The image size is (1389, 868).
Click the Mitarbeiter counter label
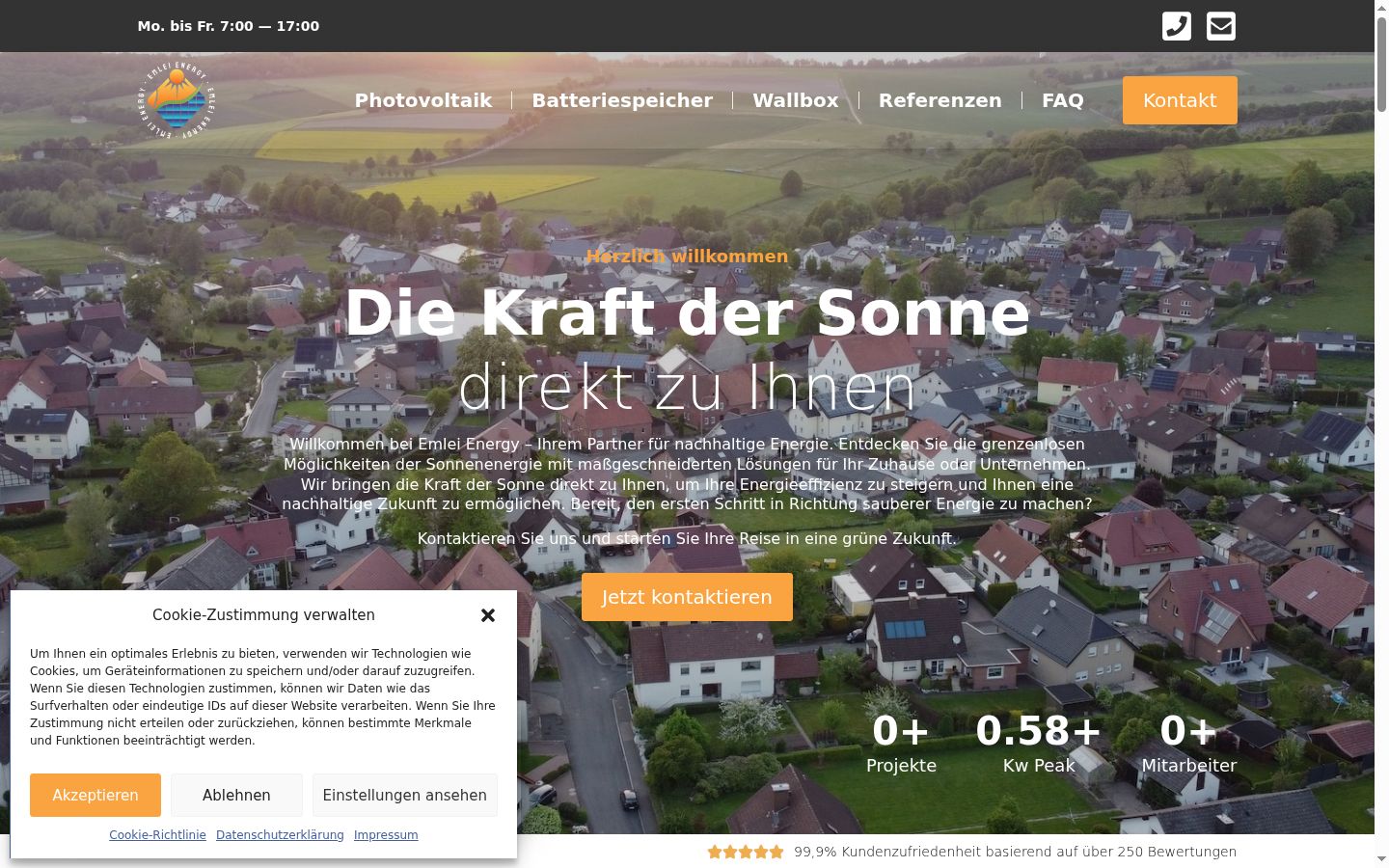[1189, 766]
